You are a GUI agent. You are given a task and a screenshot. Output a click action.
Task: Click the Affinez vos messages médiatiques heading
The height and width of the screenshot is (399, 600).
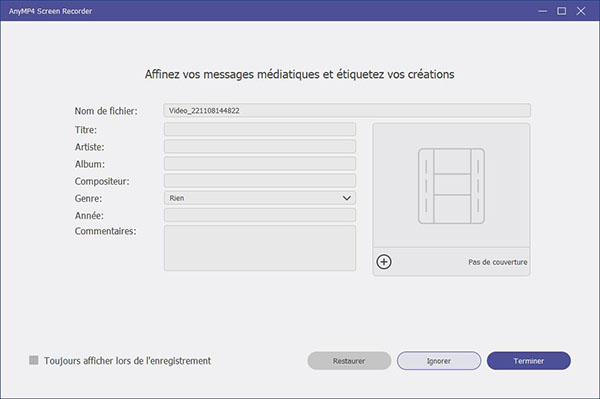click(x=300, y=74)
